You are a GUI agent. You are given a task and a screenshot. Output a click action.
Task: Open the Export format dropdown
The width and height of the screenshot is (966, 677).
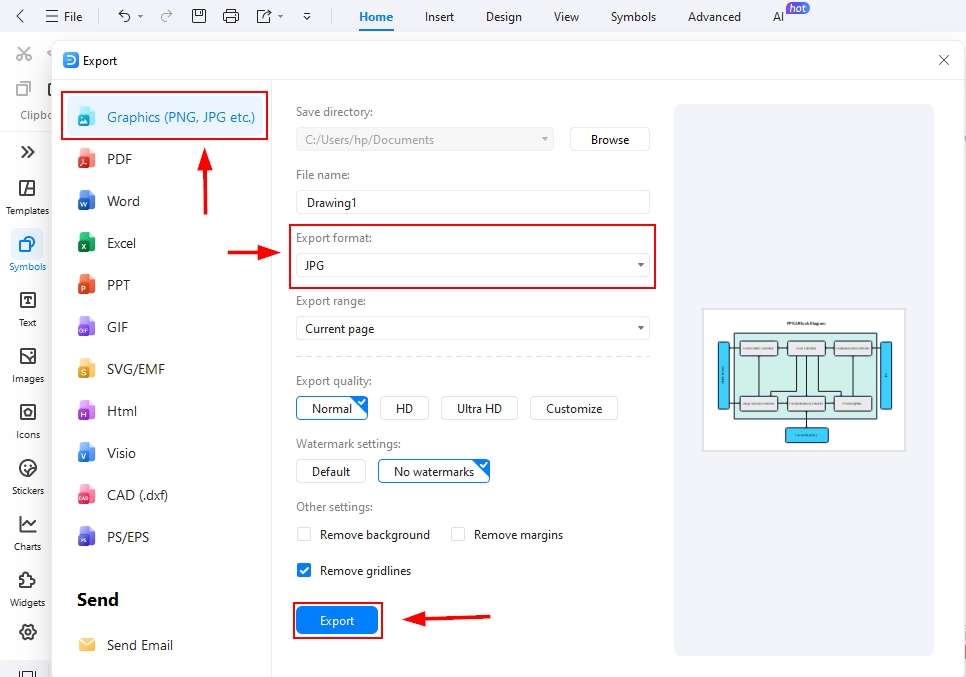(641, 265)
